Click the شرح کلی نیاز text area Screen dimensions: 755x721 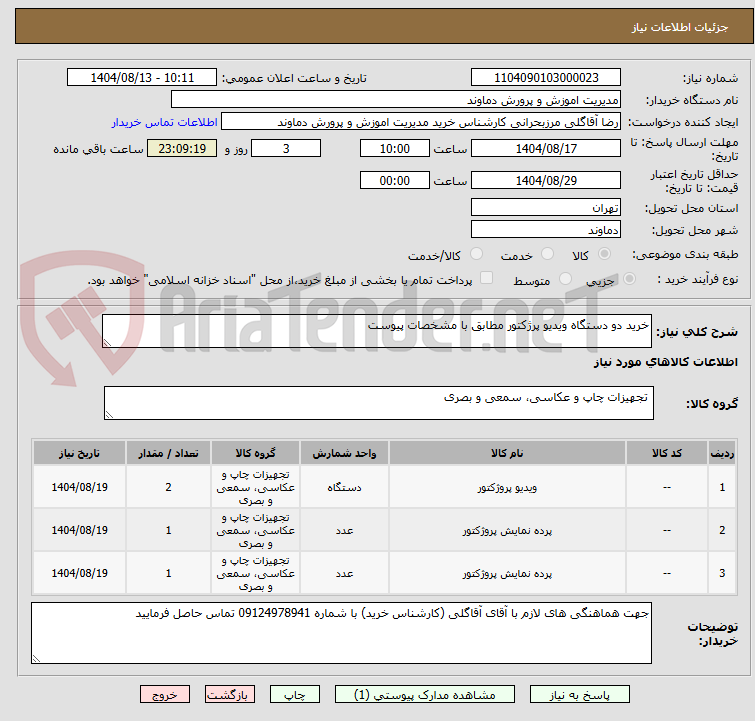click(x=377, y=331)
